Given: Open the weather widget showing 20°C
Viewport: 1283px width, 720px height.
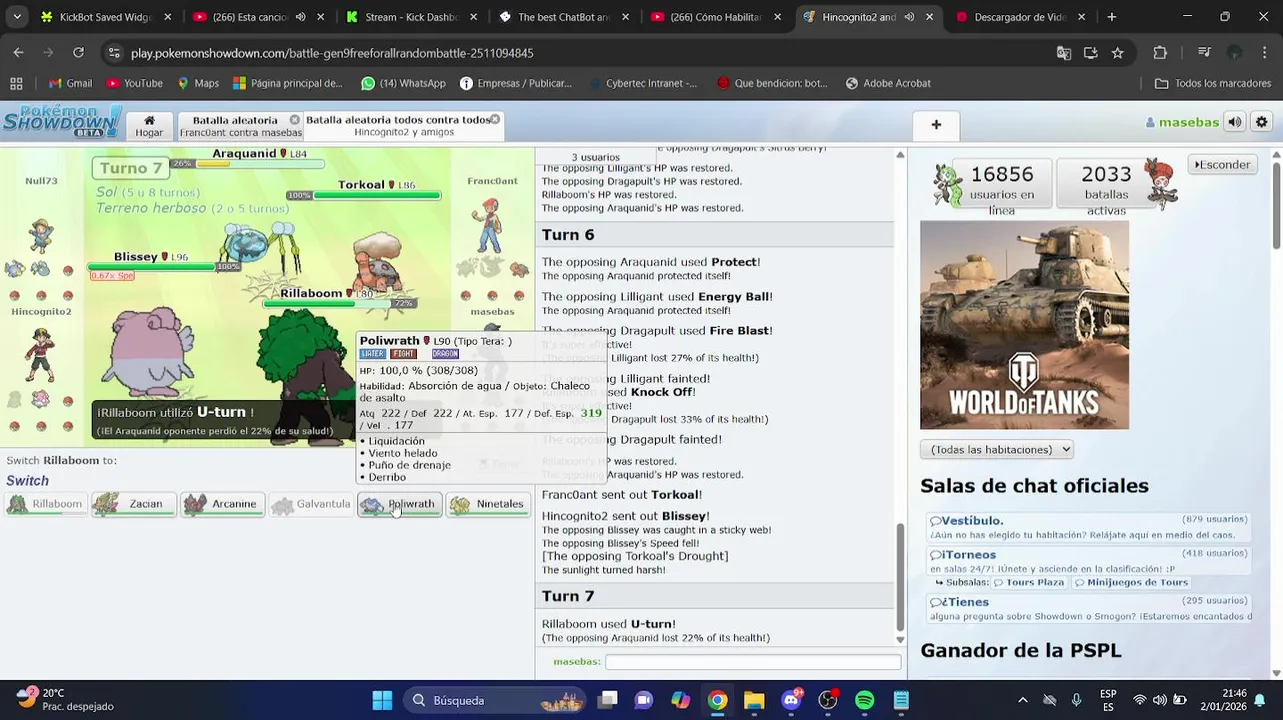Looking at the screenshot, I should 66,699.
